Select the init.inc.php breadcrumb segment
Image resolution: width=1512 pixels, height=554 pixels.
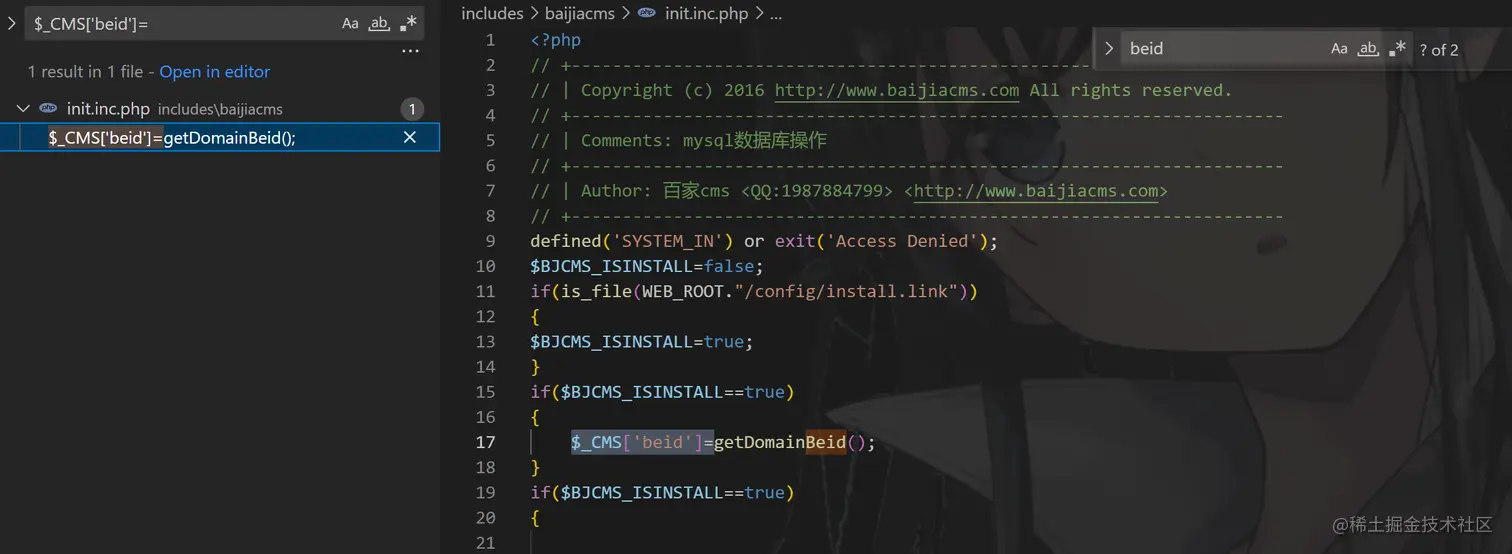tap(706, 14)
